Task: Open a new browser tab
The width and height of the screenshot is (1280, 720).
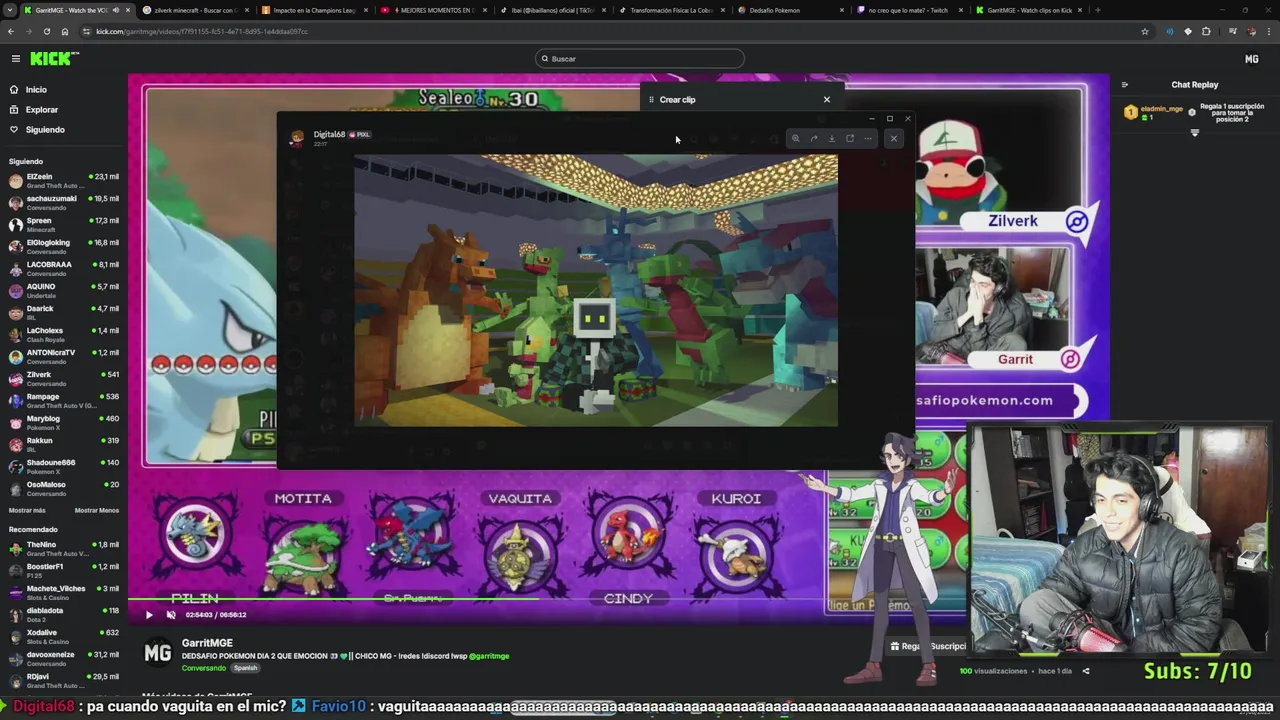Action: click(x=1098, y=10)
